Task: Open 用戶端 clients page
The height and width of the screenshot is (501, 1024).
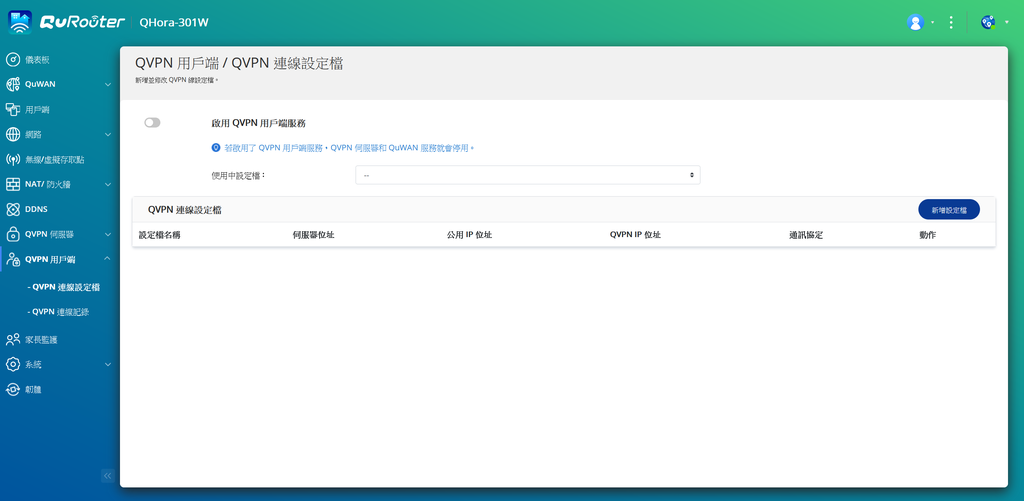Action: [37, 110]
